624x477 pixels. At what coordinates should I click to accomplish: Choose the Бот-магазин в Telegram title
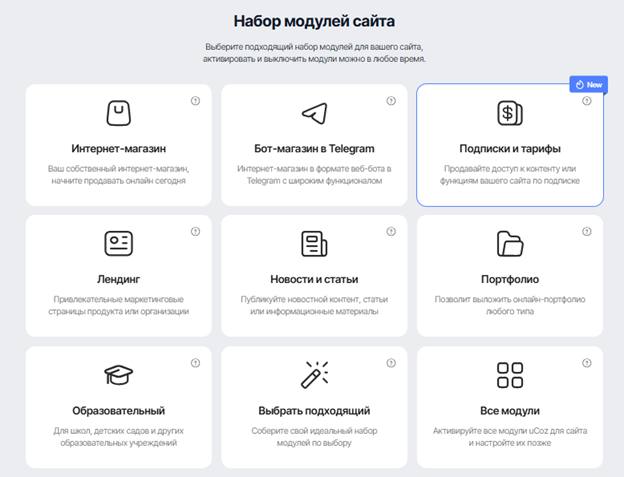[314, 149]
